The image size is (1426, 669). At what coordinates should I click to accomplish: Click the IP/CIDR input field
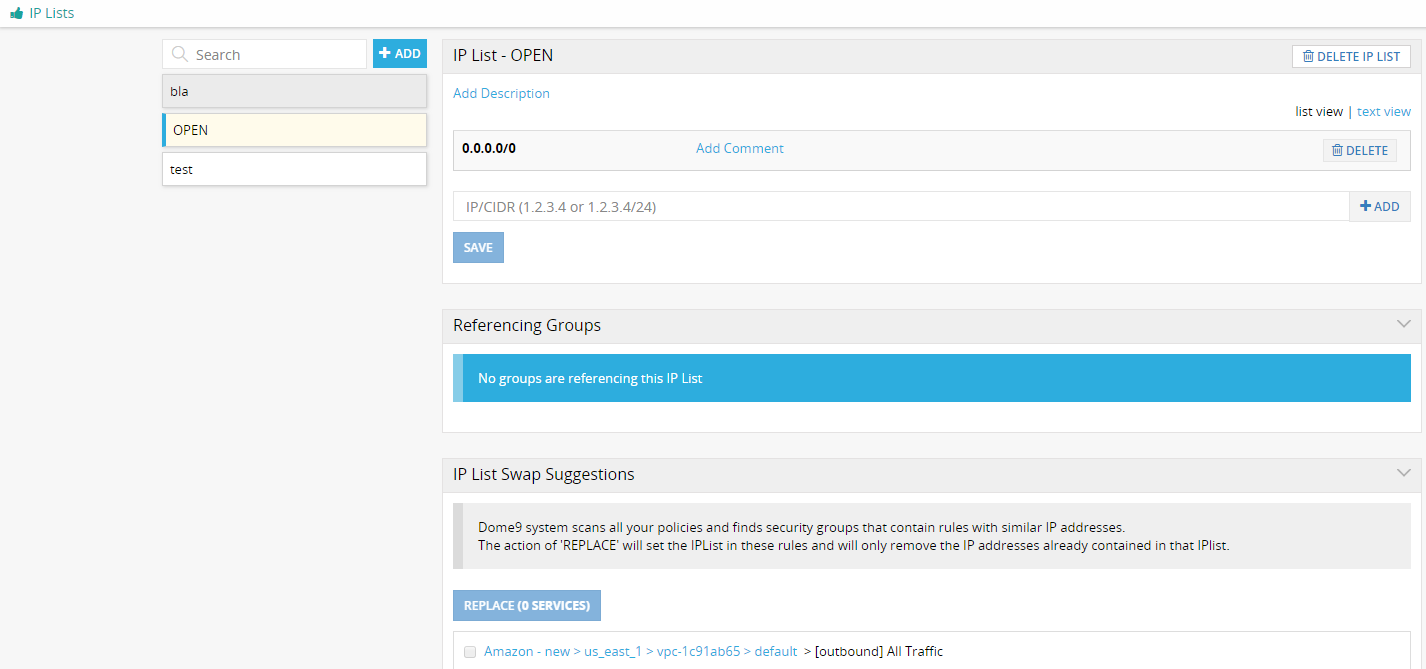point(901,206)
